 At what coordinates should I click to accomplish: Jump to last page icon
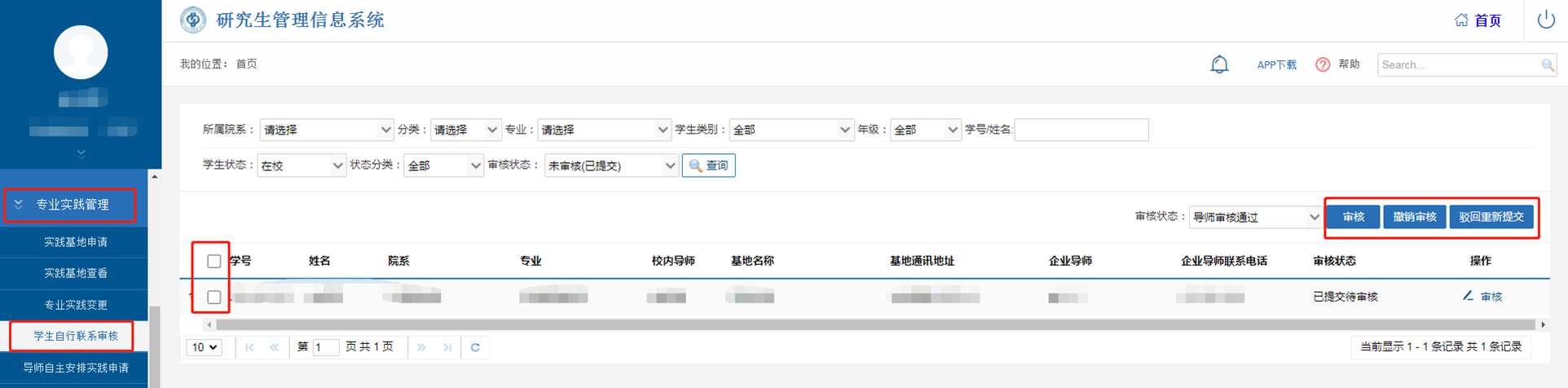pyautogui.click(x=447, y=347)
